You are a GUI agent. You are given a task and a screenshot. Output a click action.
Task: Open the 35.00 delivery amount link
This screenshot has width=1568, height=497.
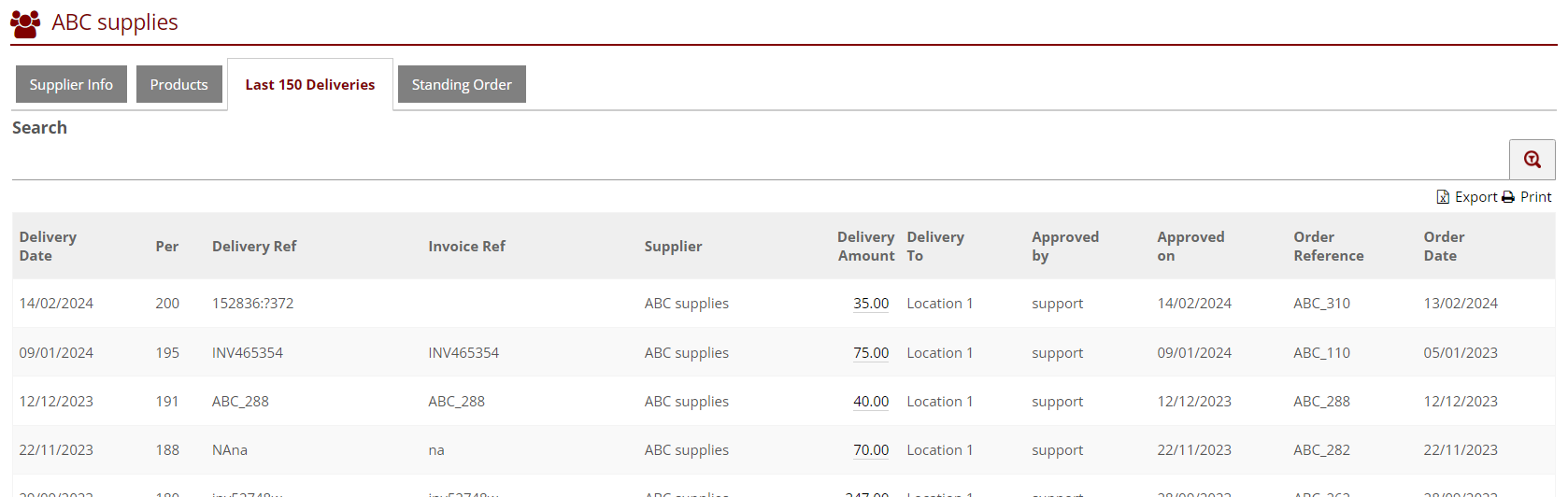pyautogui.click(x=870, y=304)
